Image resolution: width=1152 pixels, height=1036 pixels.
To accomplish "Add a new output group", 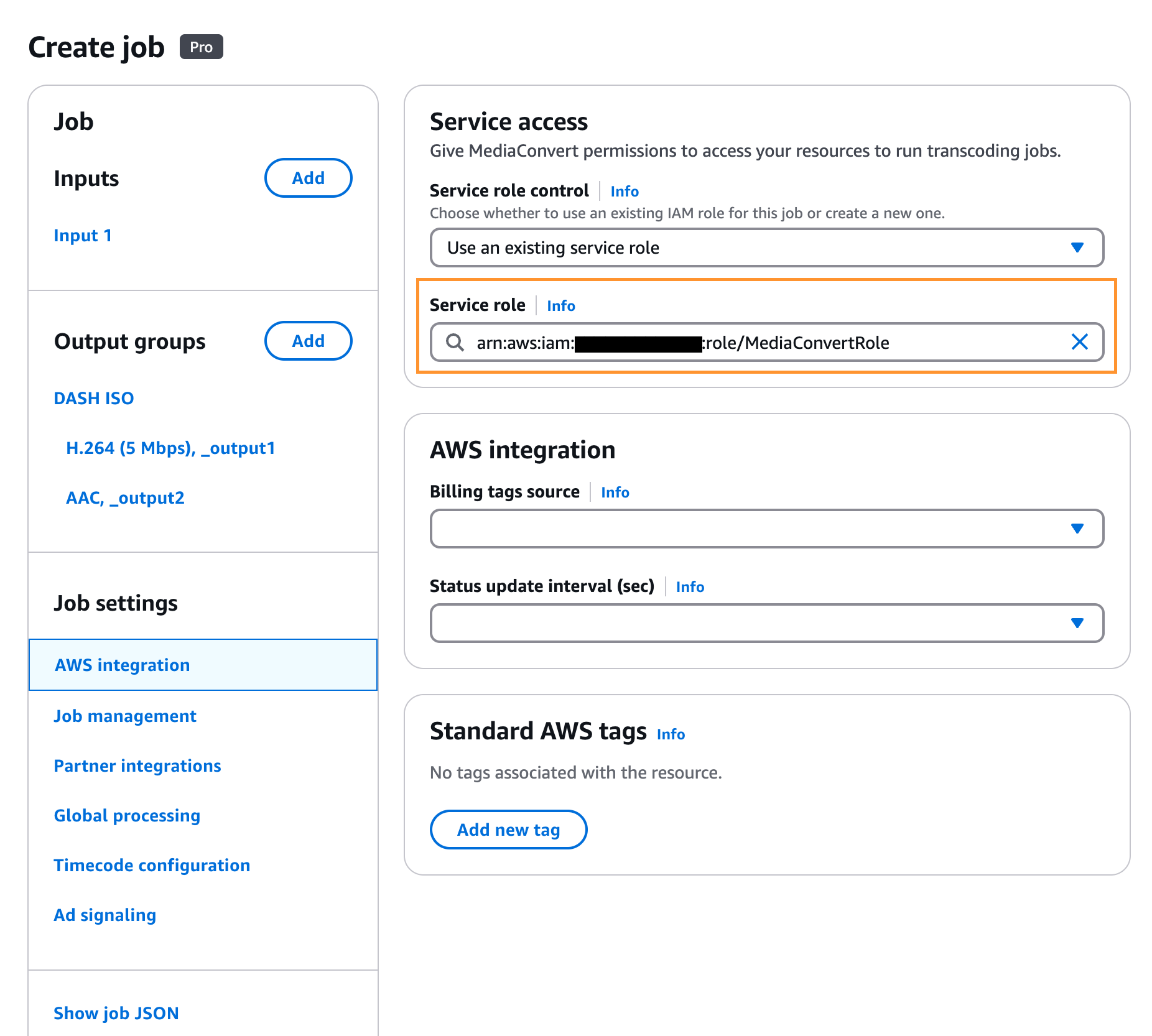I will tap(308, 341).
